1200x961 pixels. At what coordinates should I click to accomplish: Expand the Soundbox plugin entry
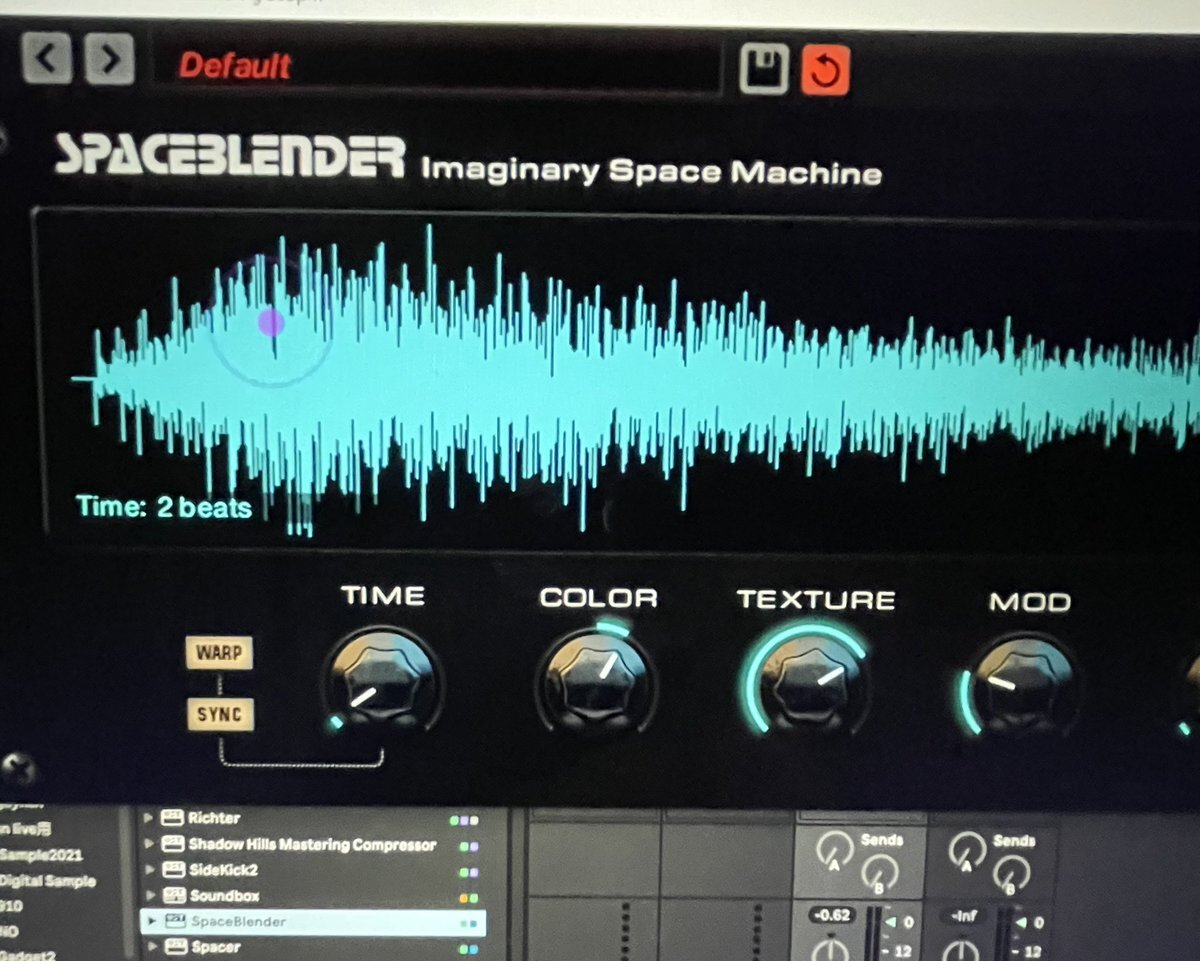coord(149,896)
